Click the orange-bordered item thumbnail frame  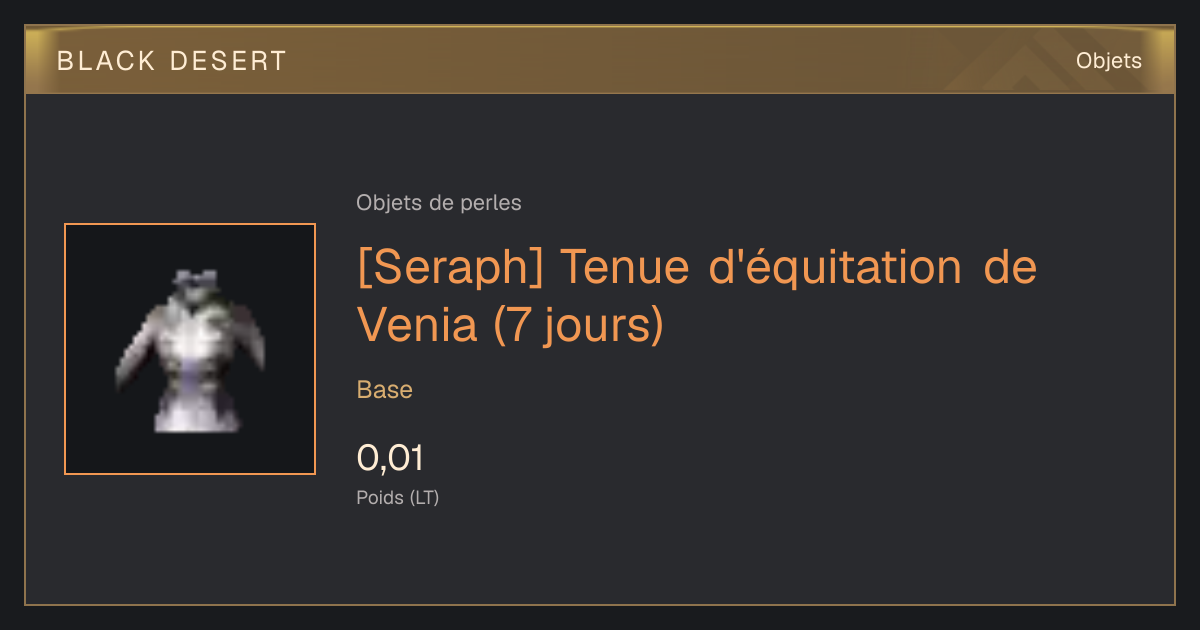tap(190, 349)
